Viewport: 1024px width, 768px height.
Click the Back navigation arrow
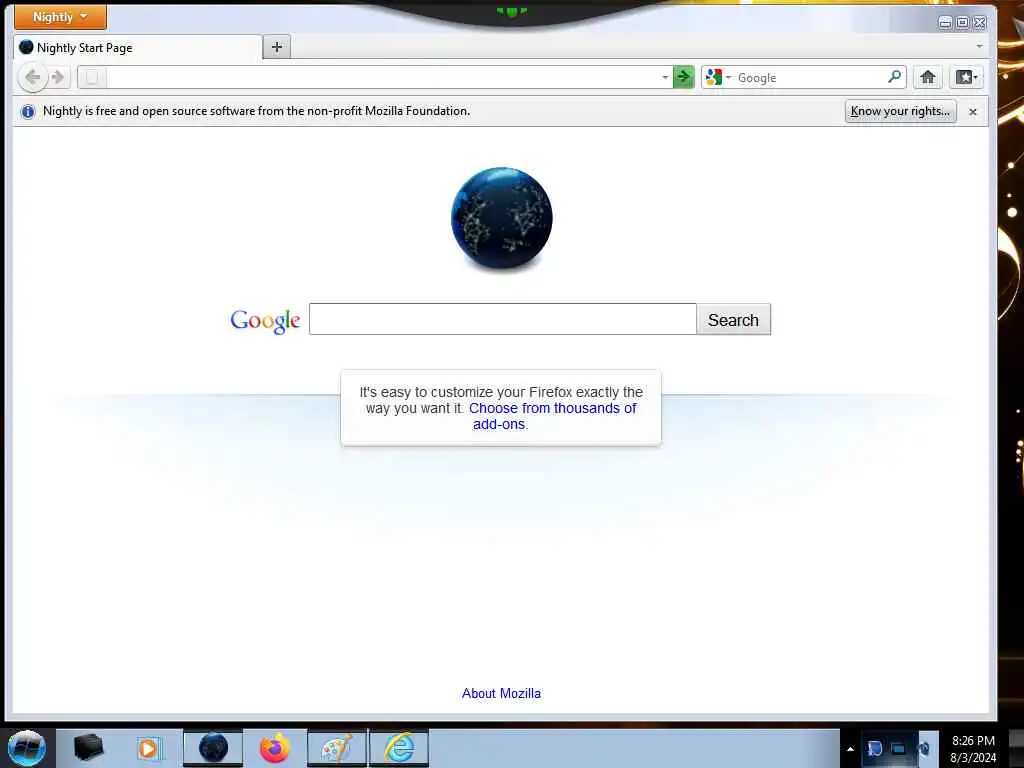(32, 78)
